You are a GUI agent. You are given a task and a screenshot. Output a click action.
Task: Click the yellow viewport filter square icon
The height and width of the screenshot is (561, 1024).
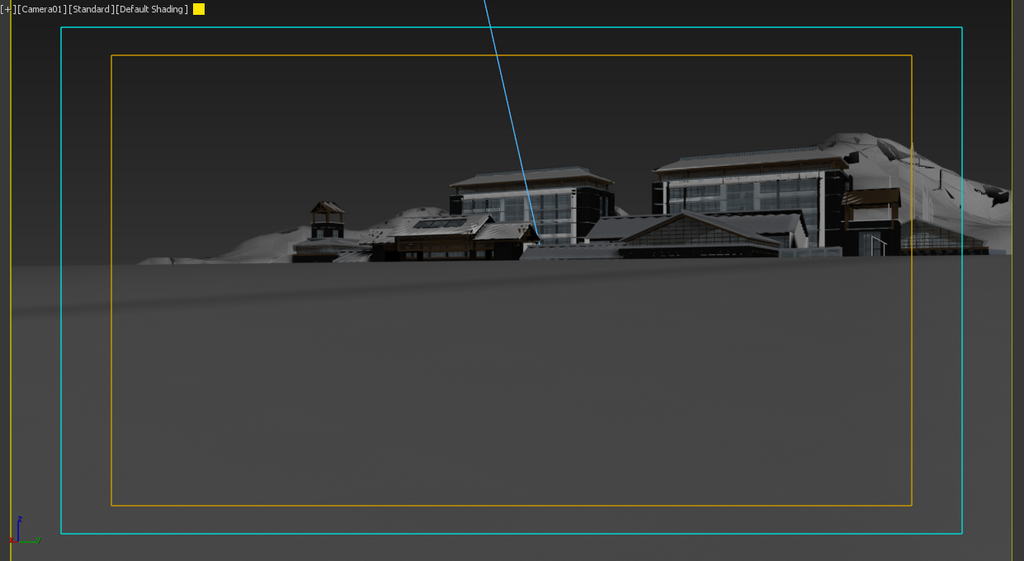tap(199, 9)
